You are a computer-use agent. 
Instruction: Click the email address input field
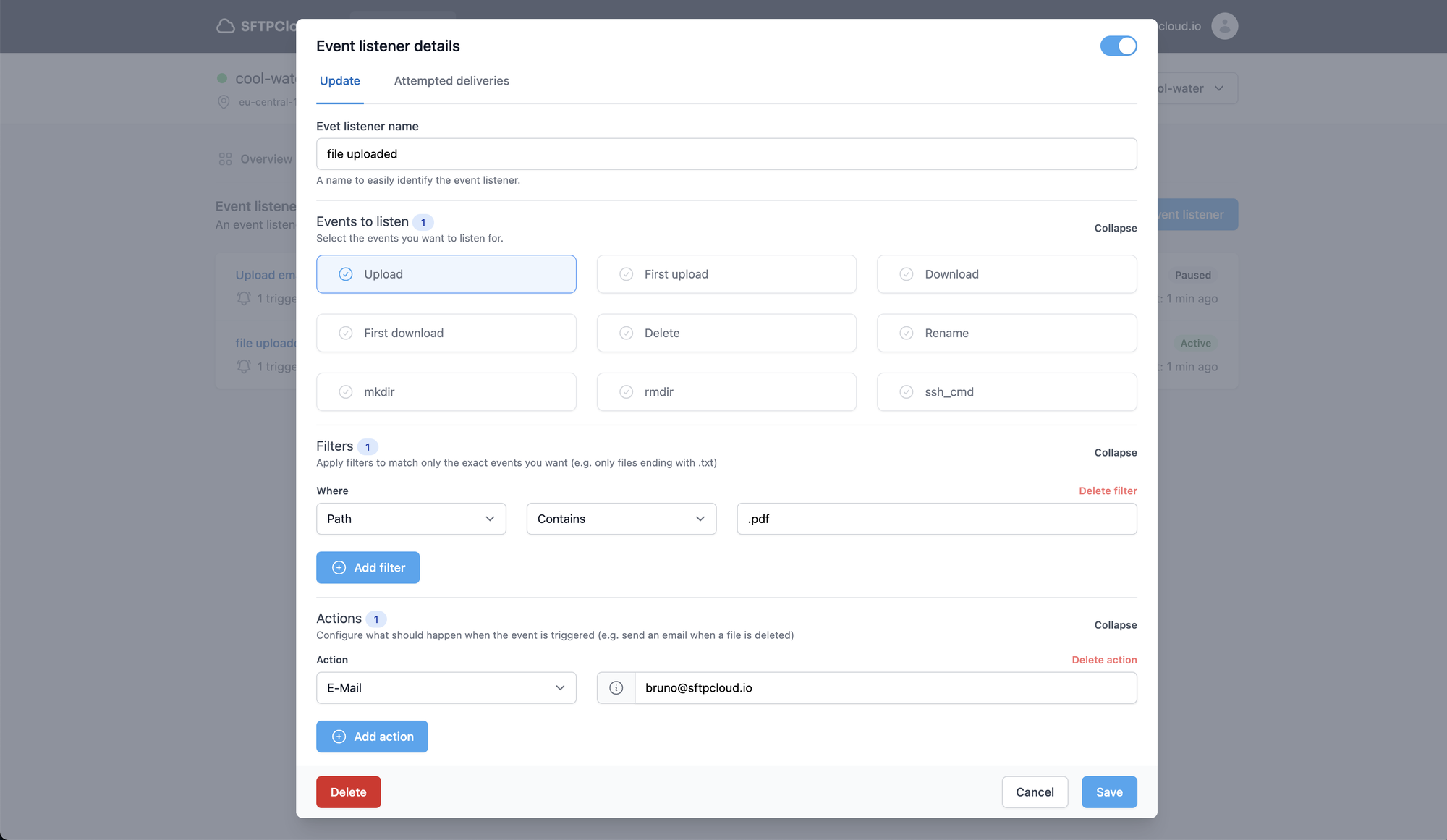pos(885,687)
